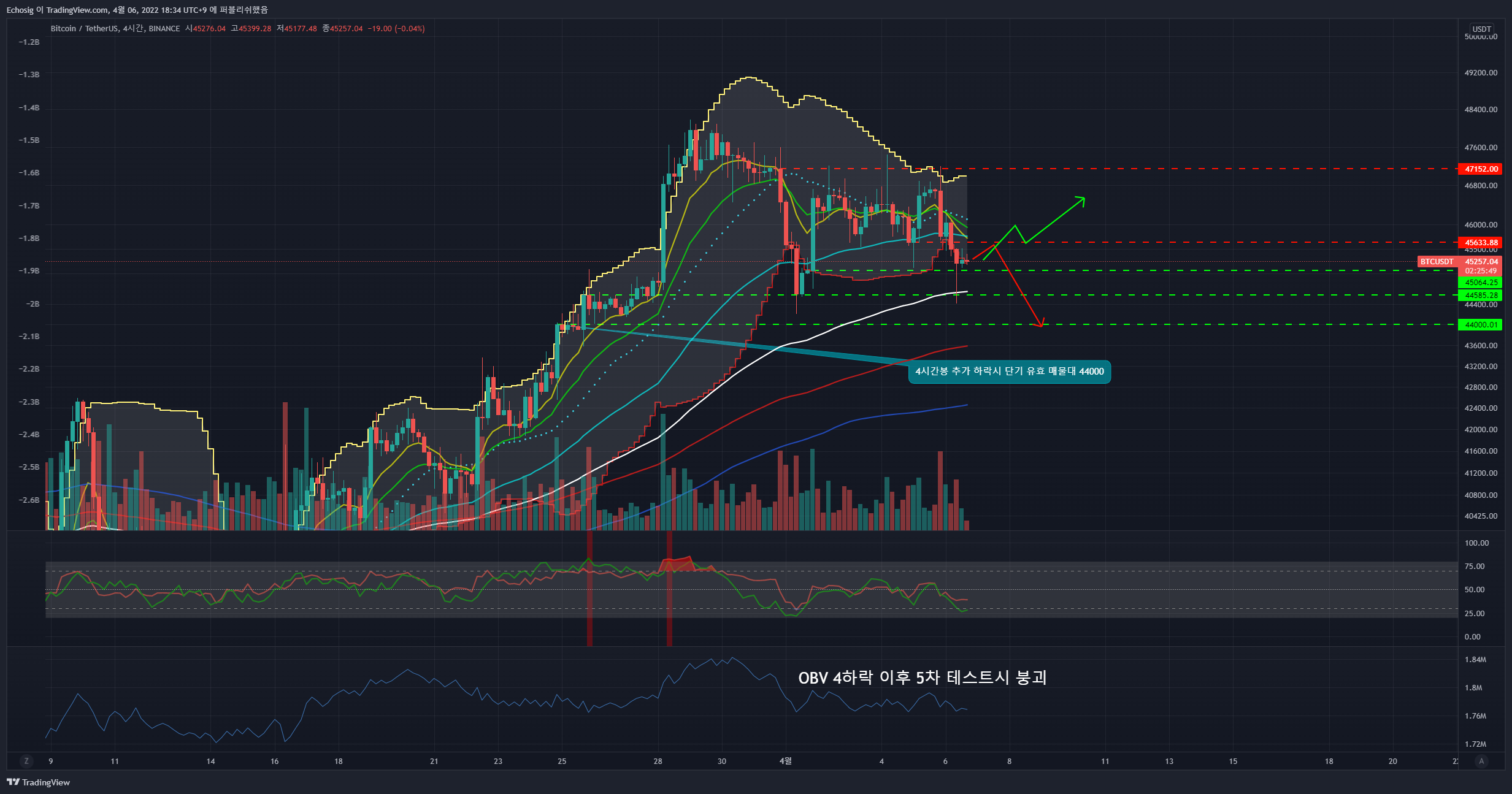Click date 25 on the time axis
The height and width of the screenshot is (794, 1512).
[x=562, y=761]
